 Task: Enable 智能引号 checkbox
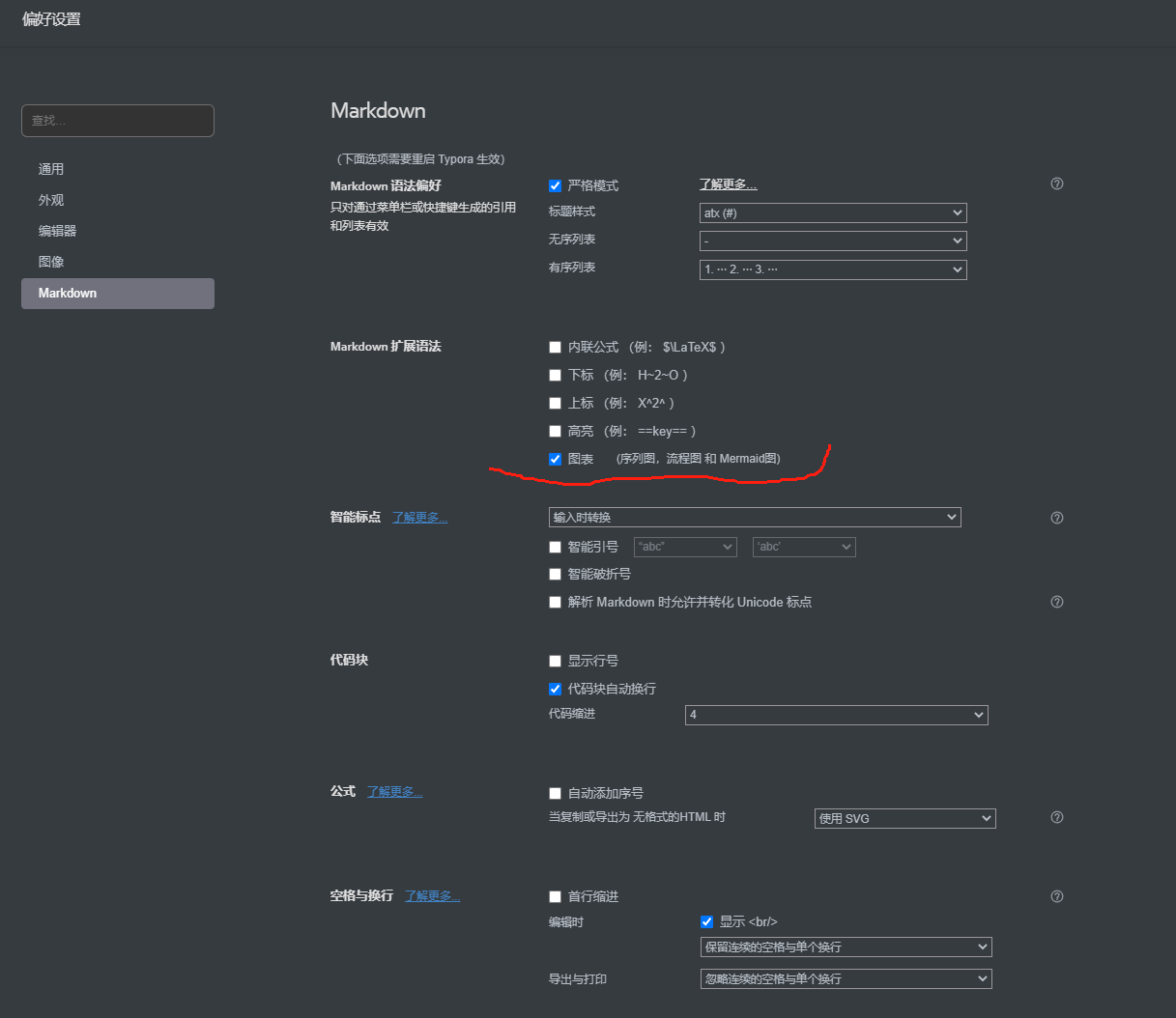(555, 547)
